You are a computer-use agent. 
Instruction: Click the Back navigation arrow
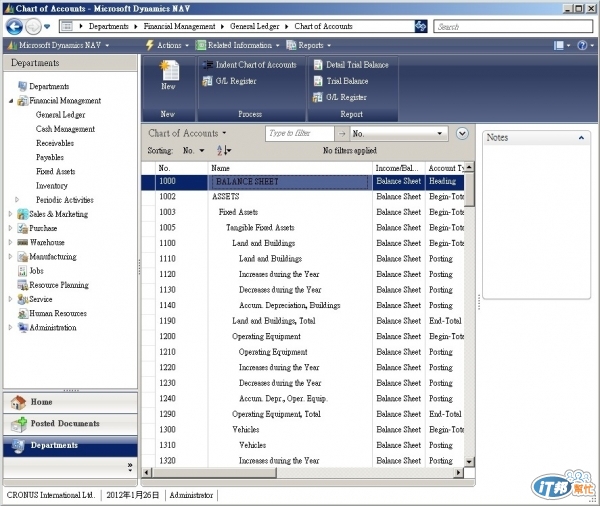(14, 26)
